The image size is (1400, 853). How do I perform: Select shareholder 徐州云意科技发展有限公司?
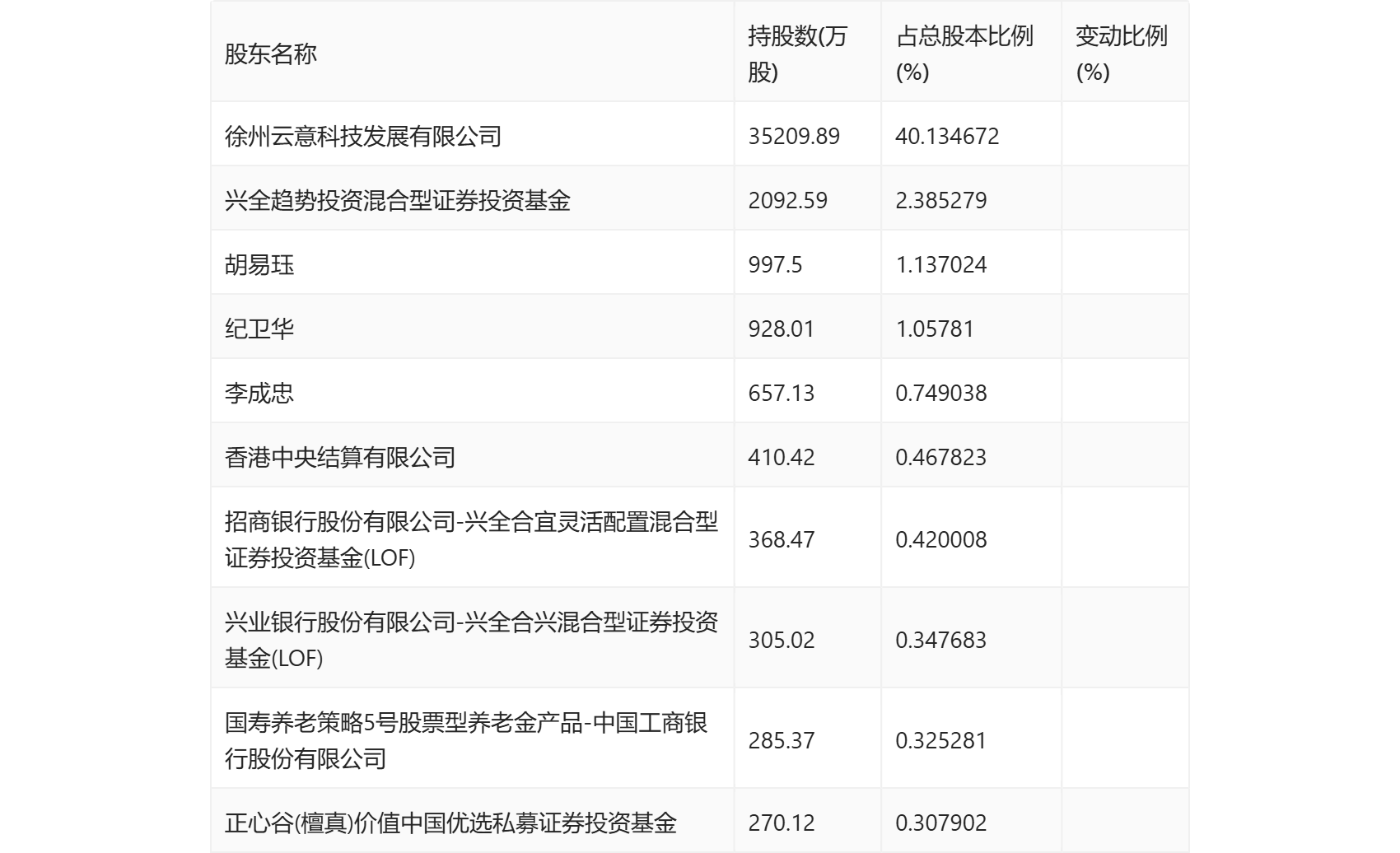(x=363, y=136)
